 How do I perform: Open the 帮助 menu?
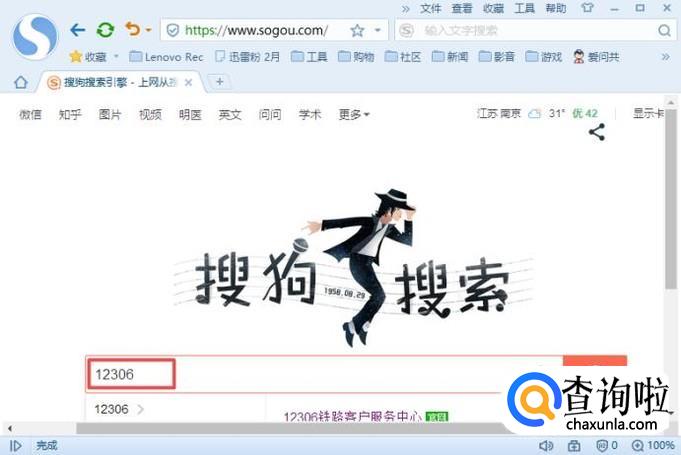556,8
